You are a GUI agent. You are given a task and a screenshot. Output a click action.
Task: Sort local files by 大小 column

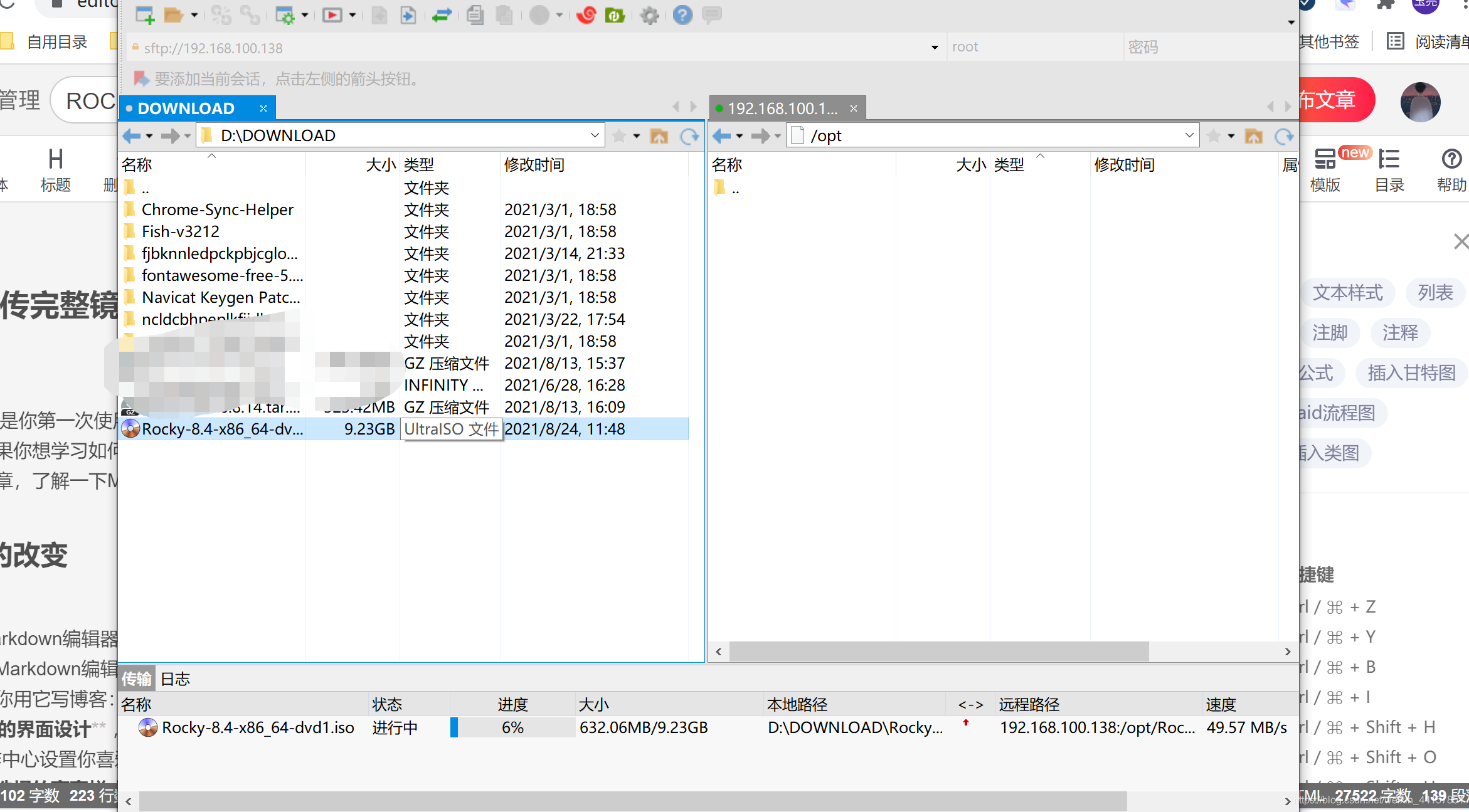click(x=353, y=165)
